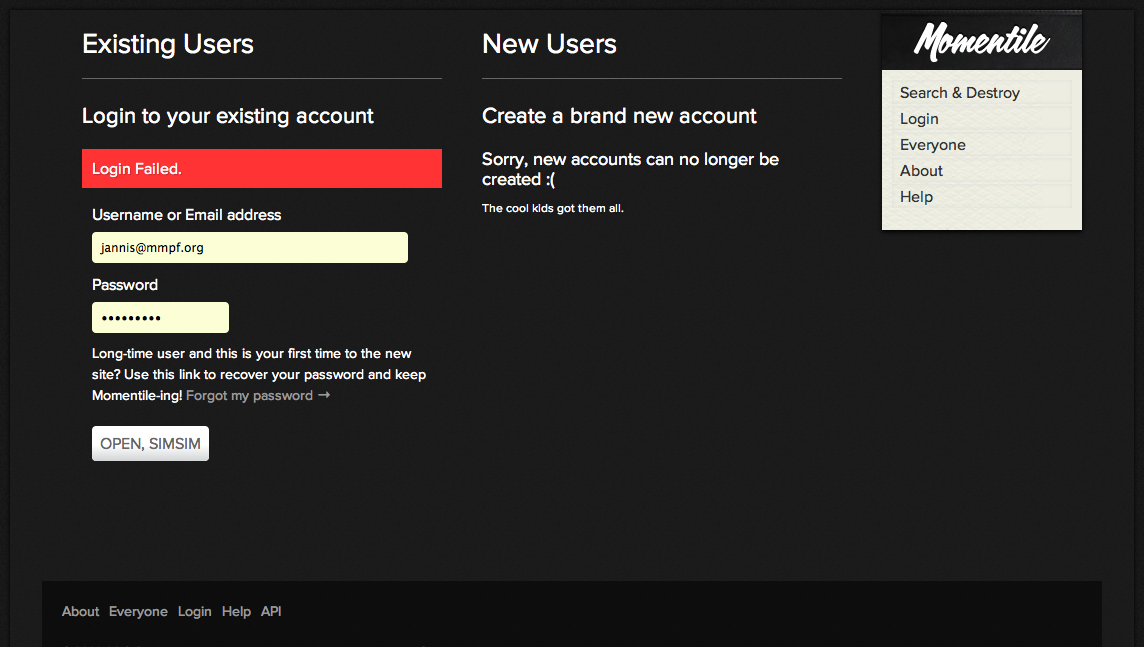The image size is (1144, 647).
Task: Focus the Username or Email address field
Action: 250,247
